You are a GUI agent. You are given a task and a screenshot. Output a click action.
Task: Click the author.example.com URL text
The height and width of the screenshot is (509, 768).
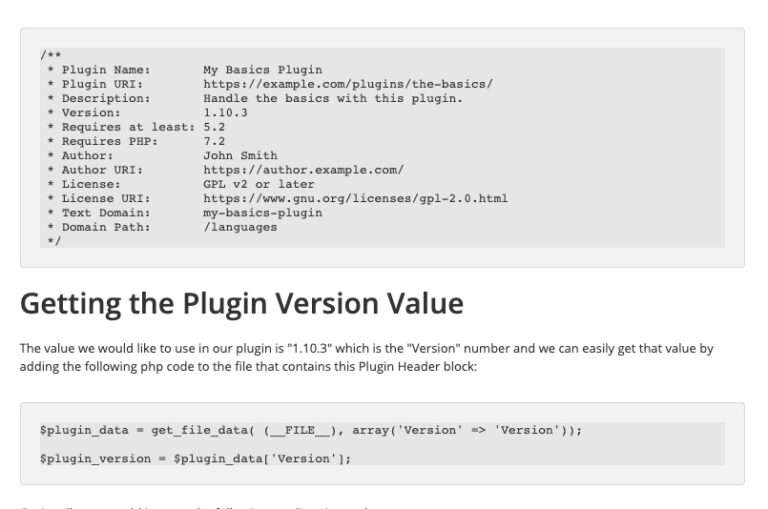pyautogui.click(x=303, y=170)
